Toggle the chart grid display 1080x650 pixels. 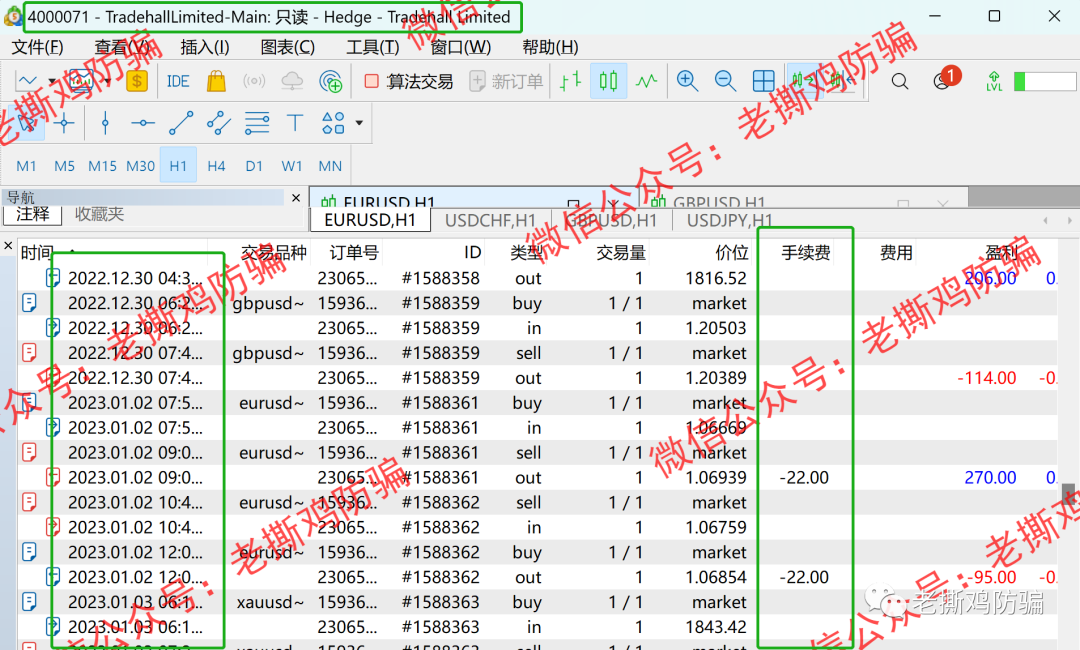[763, 81]
